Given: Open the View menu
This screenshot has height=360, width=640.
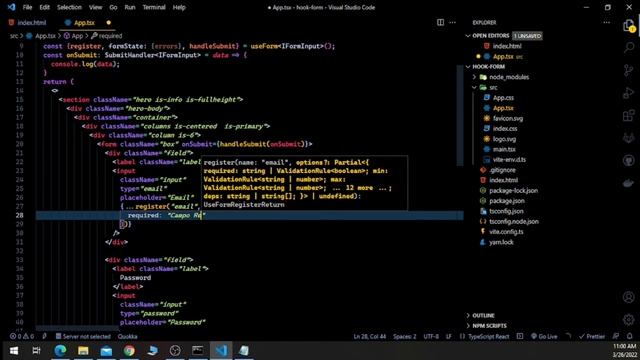Looking at the screenshot, I should (x=96, y=7).
